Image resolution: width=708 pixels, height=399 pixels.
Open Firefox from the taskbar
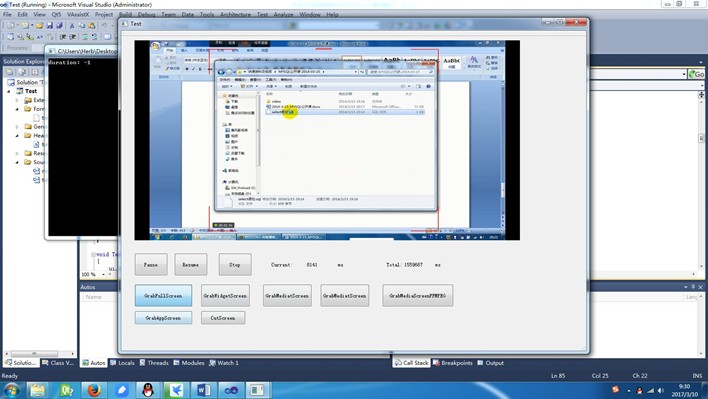pos(94,390)
